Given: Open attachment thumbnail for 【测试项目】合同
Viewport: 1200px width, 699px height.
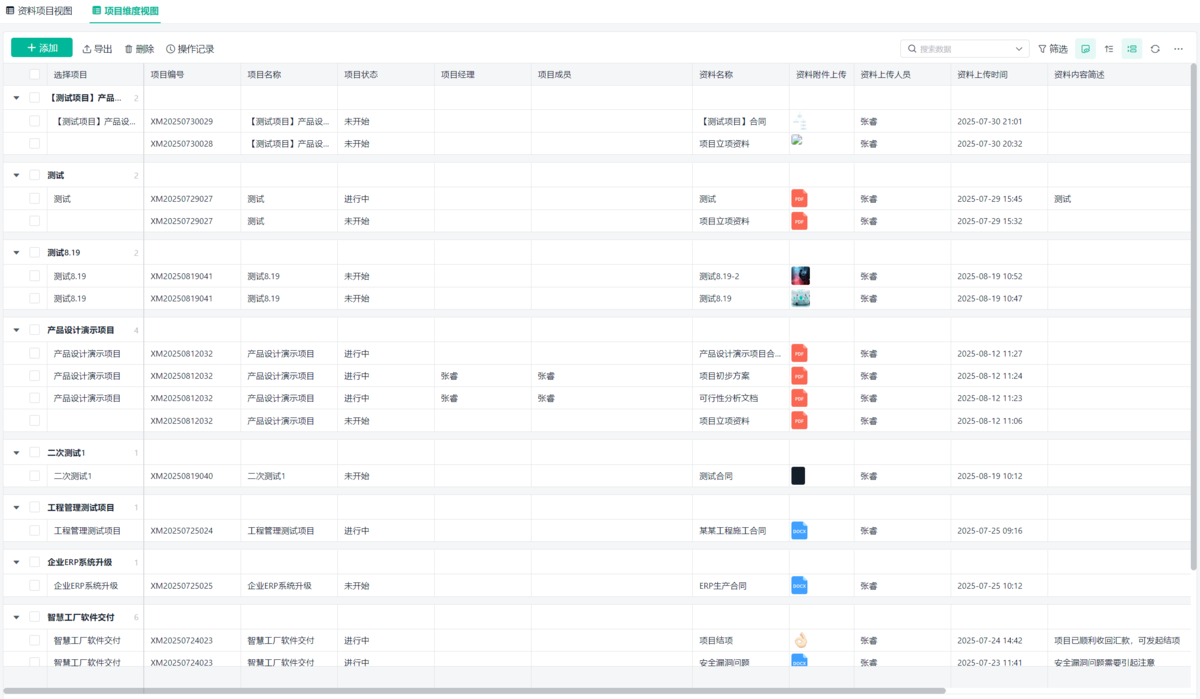Looking at the screenshot, I should click(800, 121).
